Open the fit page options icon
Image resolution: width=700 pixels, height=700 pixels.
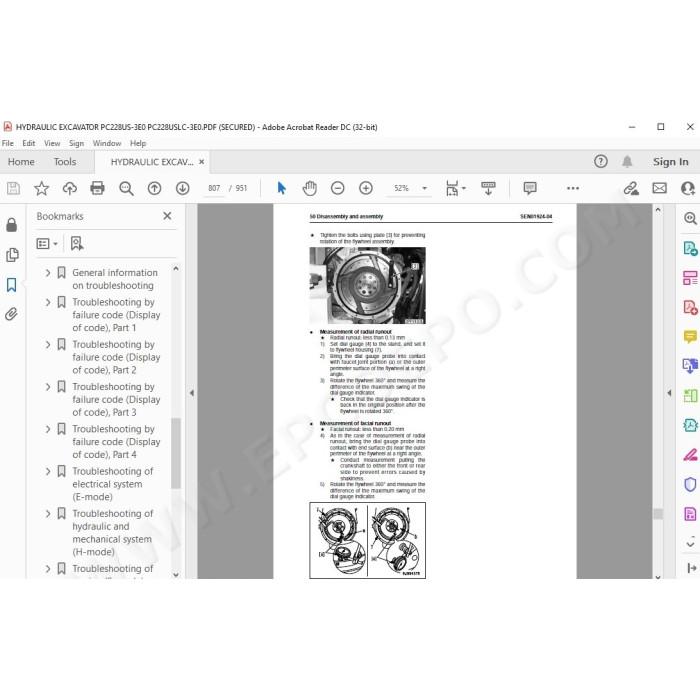(455, 188)
